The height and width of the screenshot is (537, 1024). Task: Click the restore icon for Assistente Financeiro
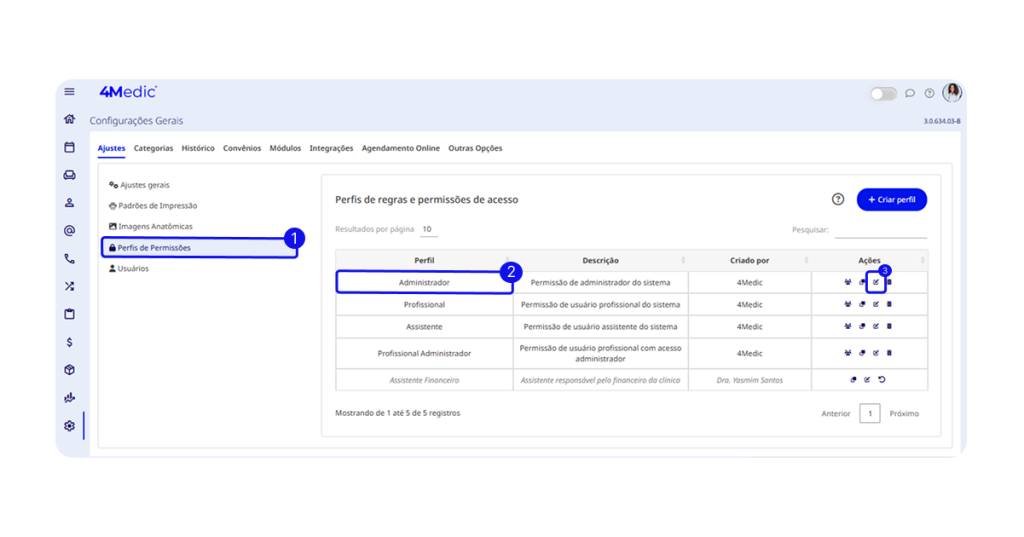(x=882, y=380)
